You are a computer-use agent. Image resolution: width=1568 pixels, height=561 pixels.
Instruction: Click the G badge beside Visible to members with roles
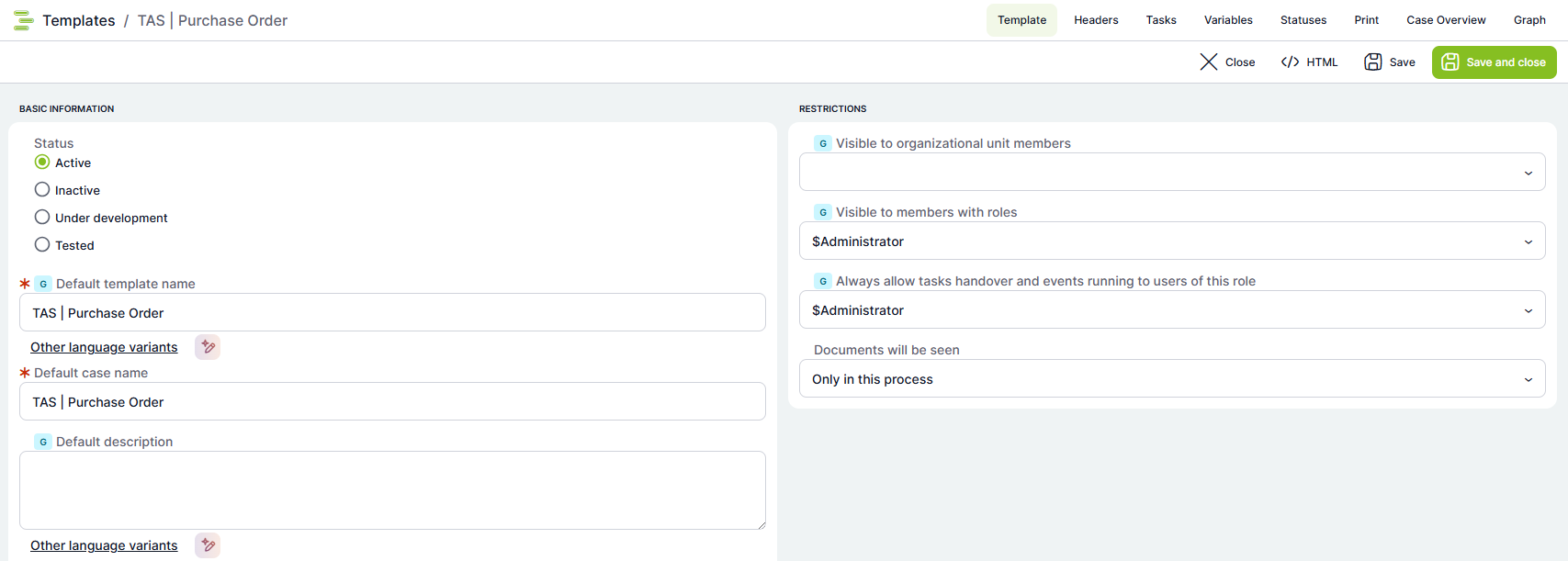click(x=823, y=212)
